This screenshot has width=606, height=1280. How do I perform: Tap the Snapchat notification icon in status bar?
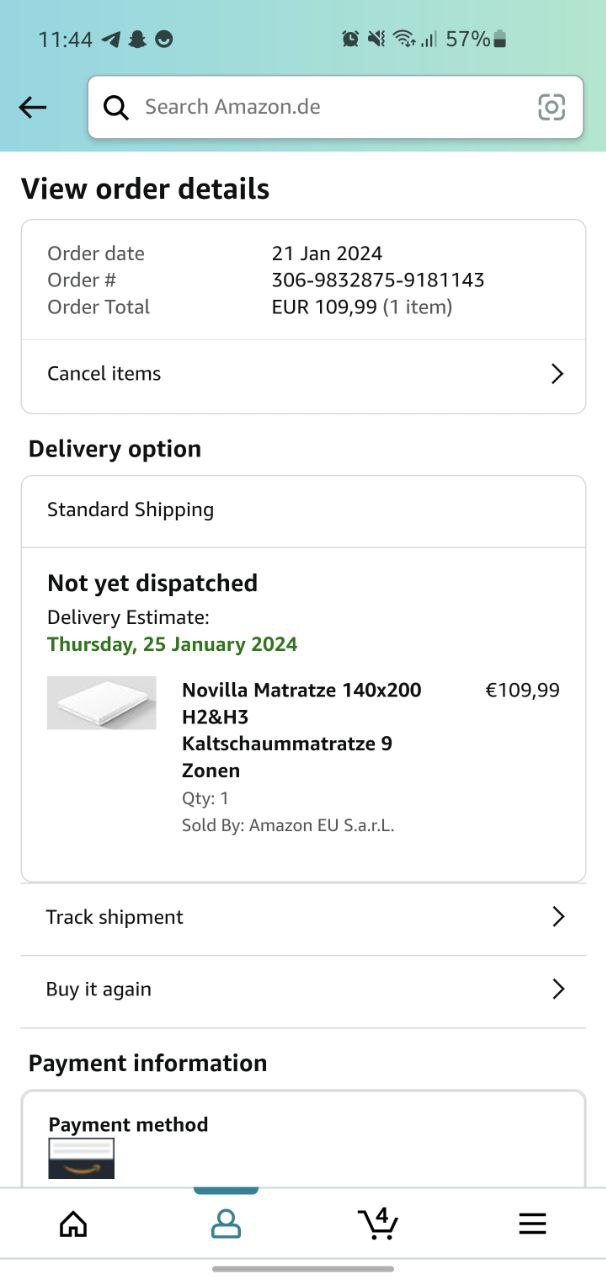[137, 40]
